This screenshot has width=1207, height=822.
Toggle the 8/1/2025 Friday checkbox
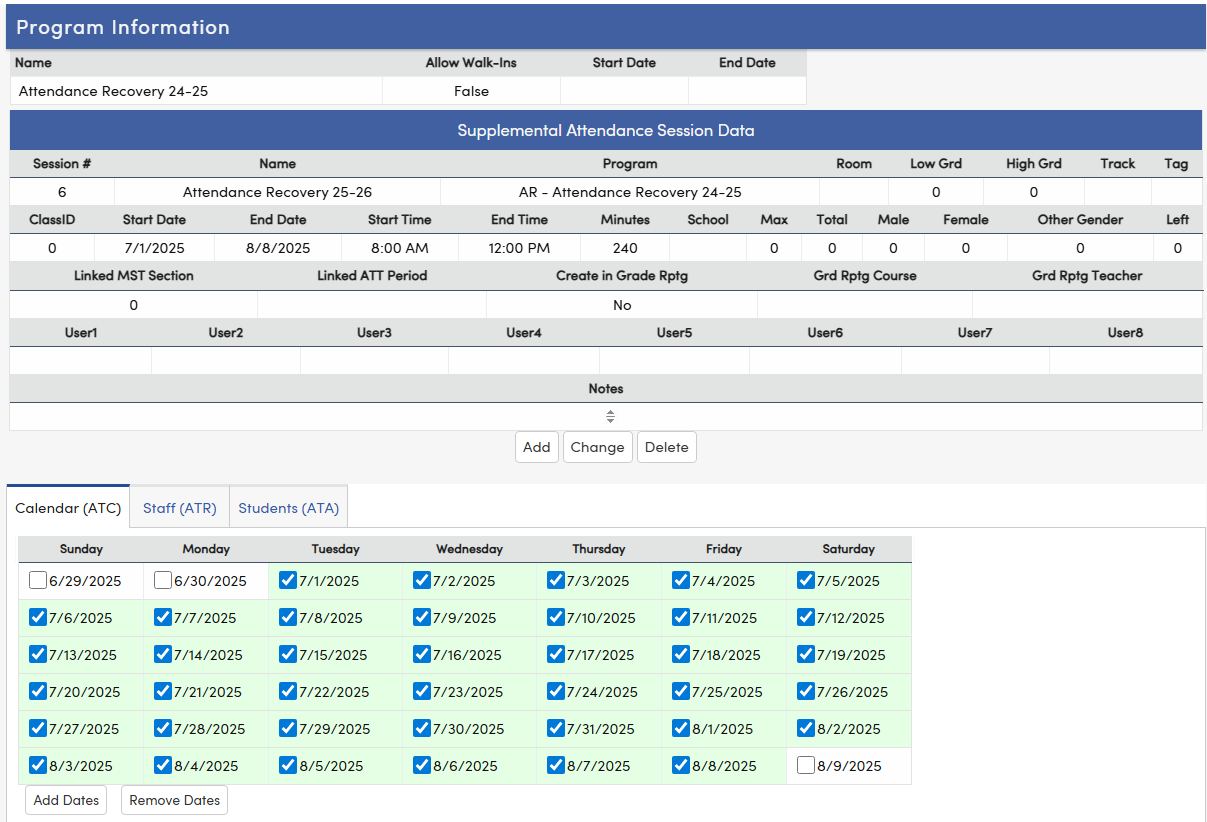tap(681, 728)
